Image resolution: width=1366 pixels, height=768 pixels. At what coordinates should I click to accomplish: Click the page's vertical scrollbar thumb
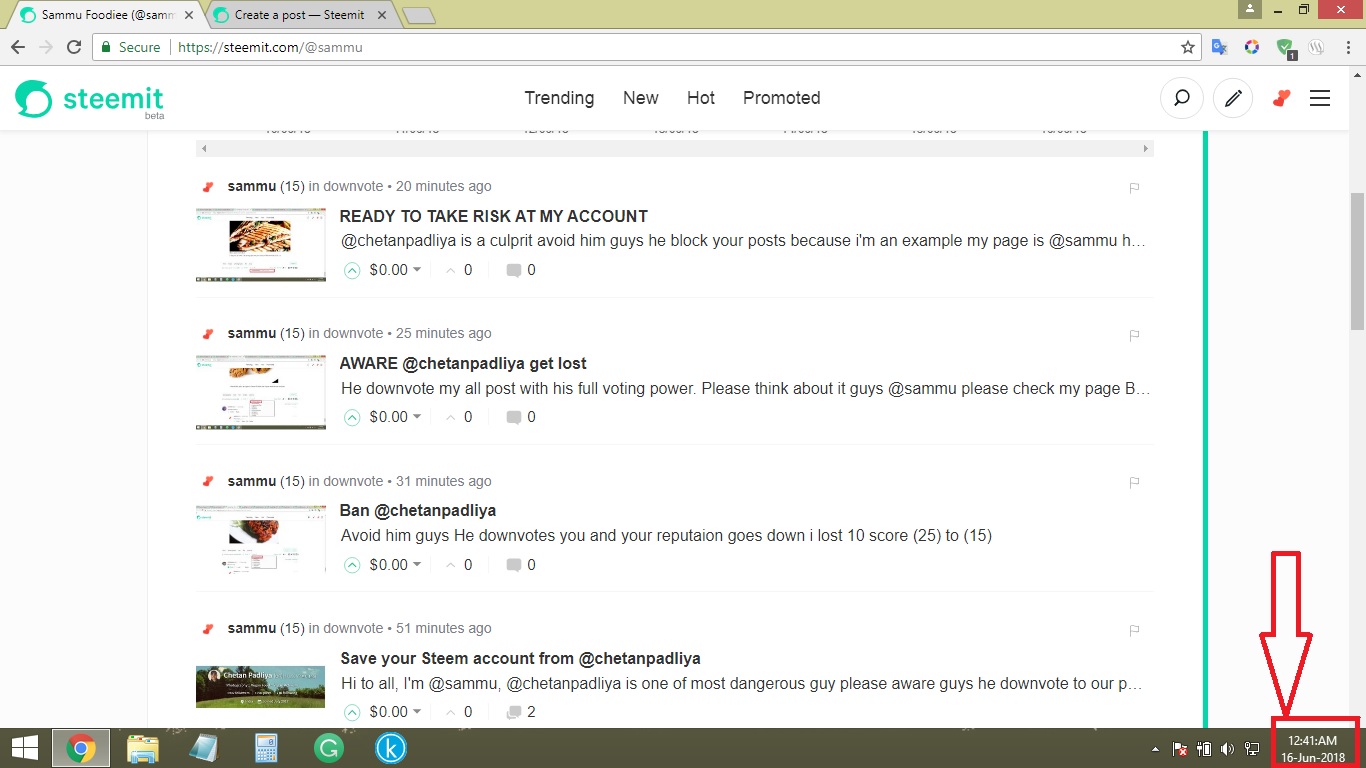tap(1357, 260)
